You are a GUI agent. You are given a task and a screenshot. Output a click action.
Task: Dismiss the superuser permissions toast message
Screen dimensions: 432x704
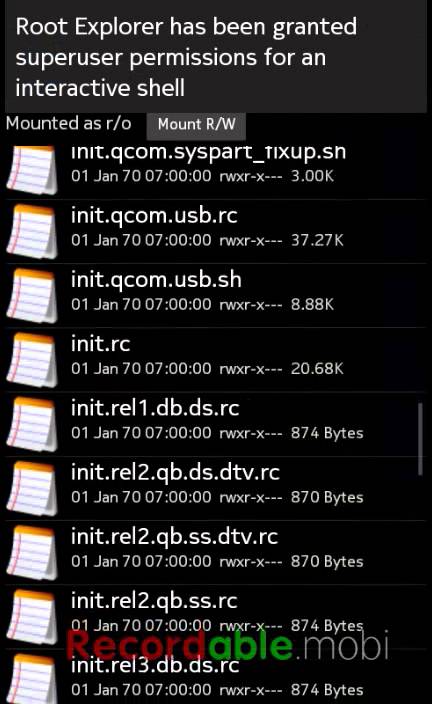216,57
